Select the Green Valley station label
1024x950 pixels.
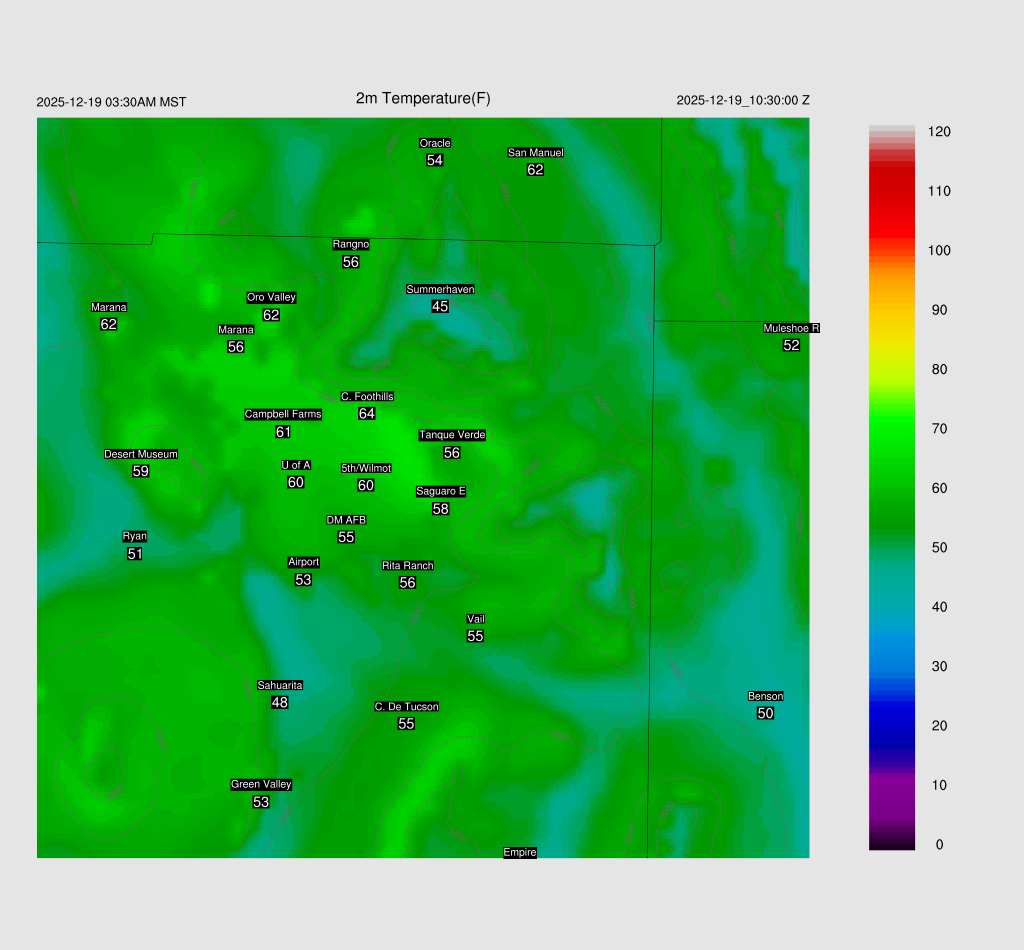(261, 784)
